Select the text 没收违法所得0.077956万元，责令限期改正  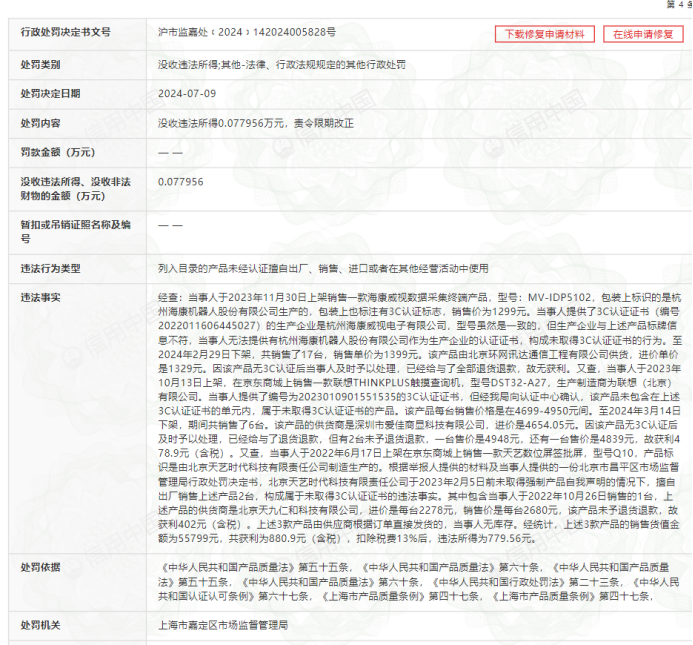[256, 123]
